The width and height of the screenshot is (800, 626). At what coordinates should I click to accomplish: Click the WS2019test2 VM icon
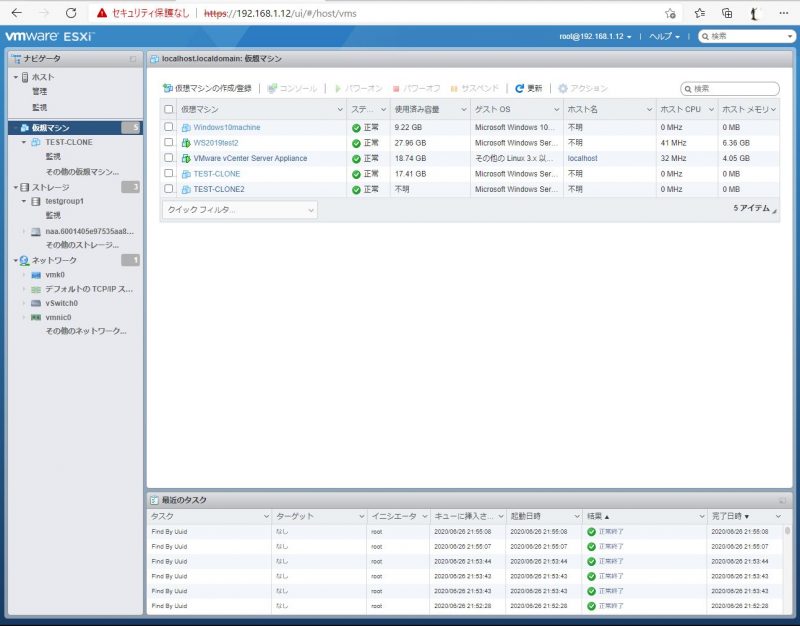186,143
